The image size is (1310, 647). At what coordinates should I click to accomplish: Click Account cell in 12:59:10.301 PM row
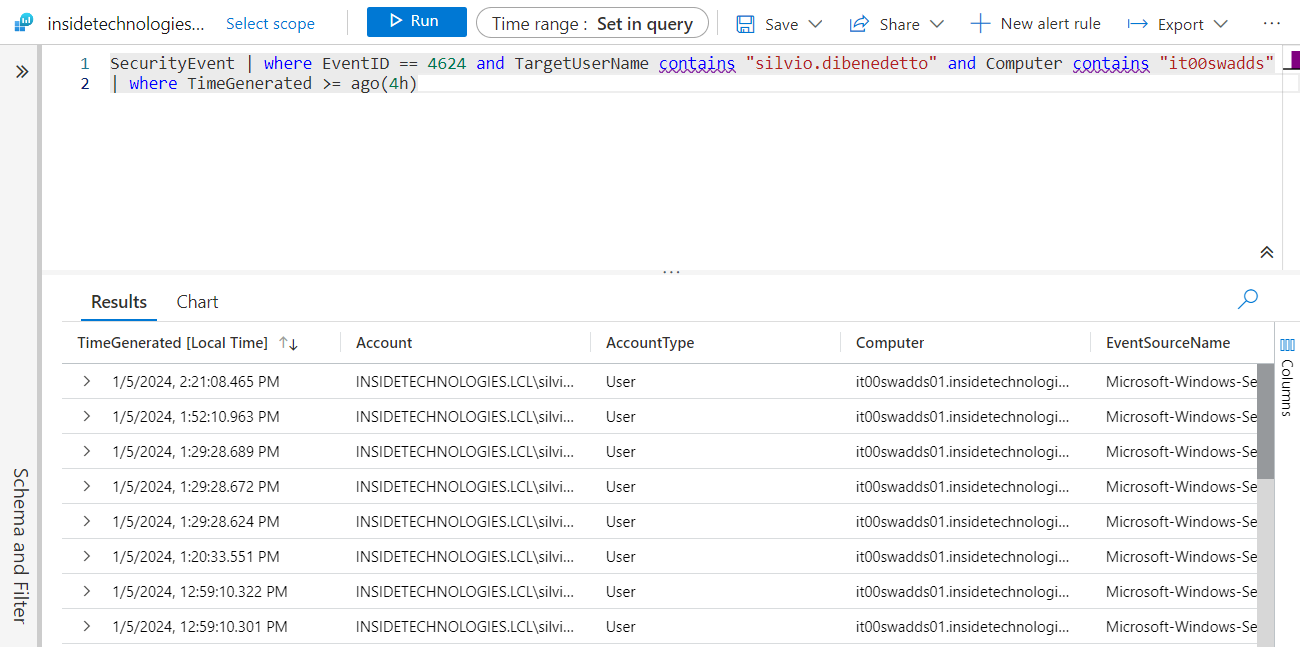tap(465, 627)
